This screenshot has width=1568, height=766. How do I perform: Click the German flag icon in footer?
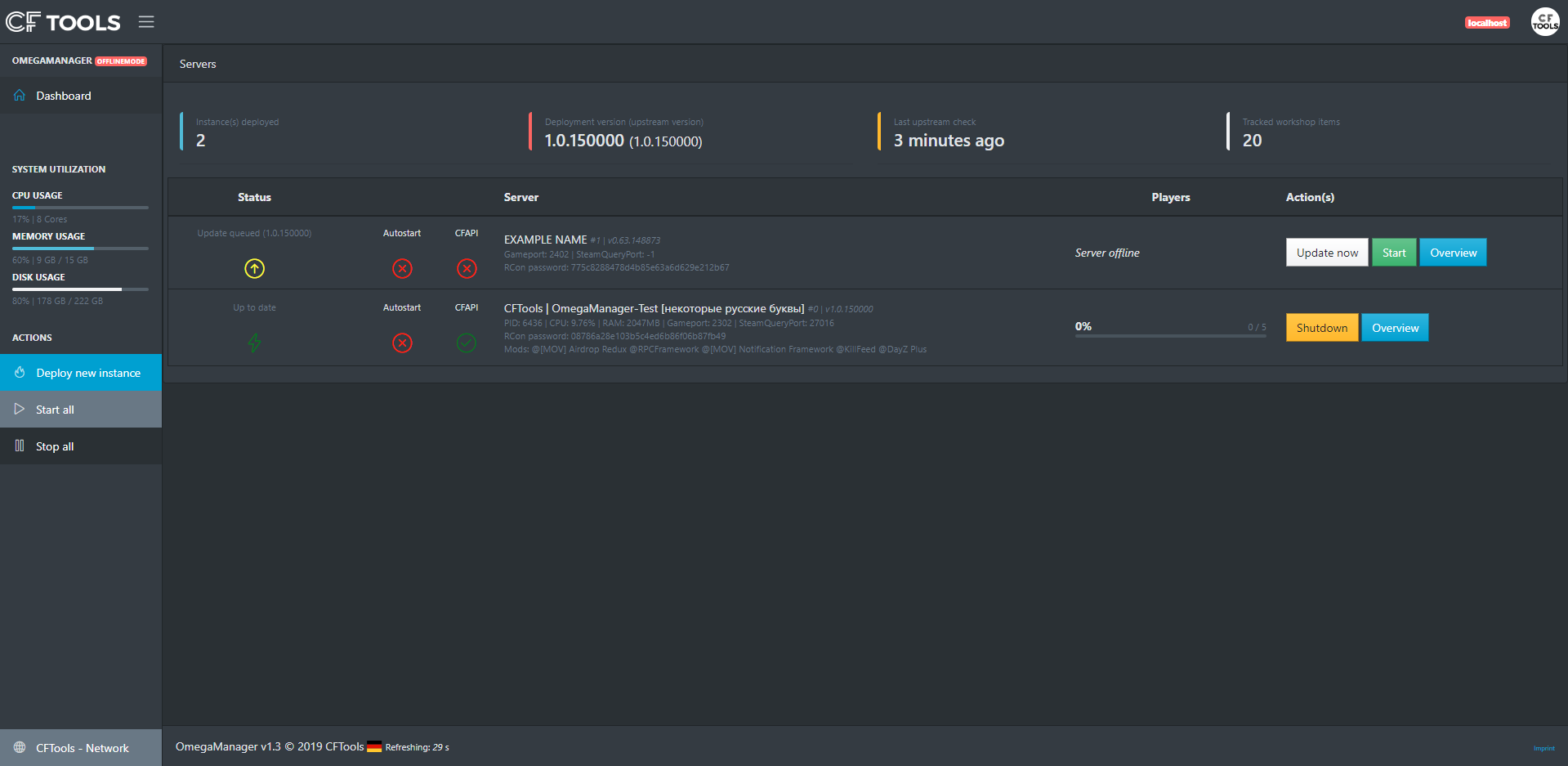[374, 746]
